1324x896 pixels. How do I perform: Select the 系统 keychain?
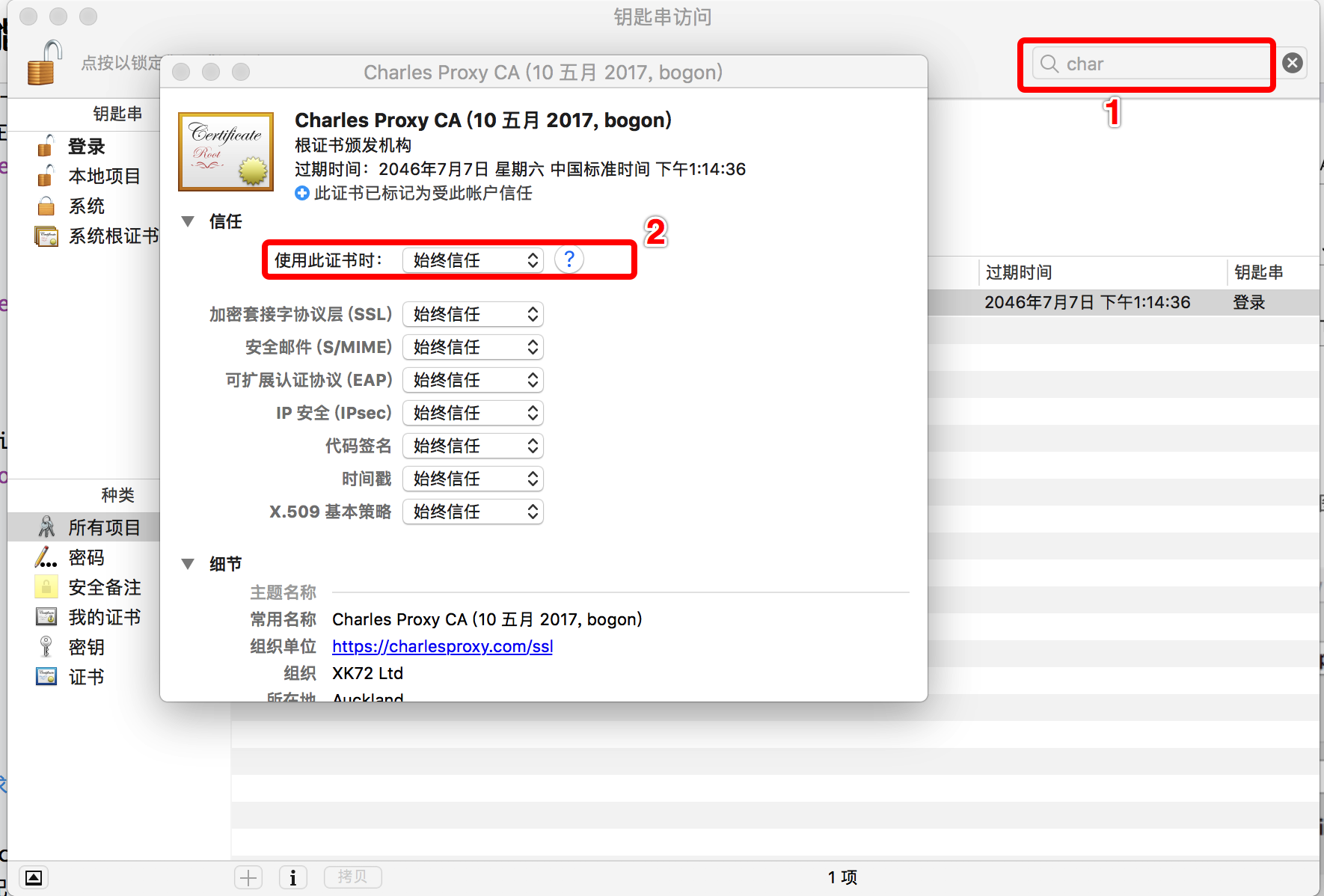[87, 206]
